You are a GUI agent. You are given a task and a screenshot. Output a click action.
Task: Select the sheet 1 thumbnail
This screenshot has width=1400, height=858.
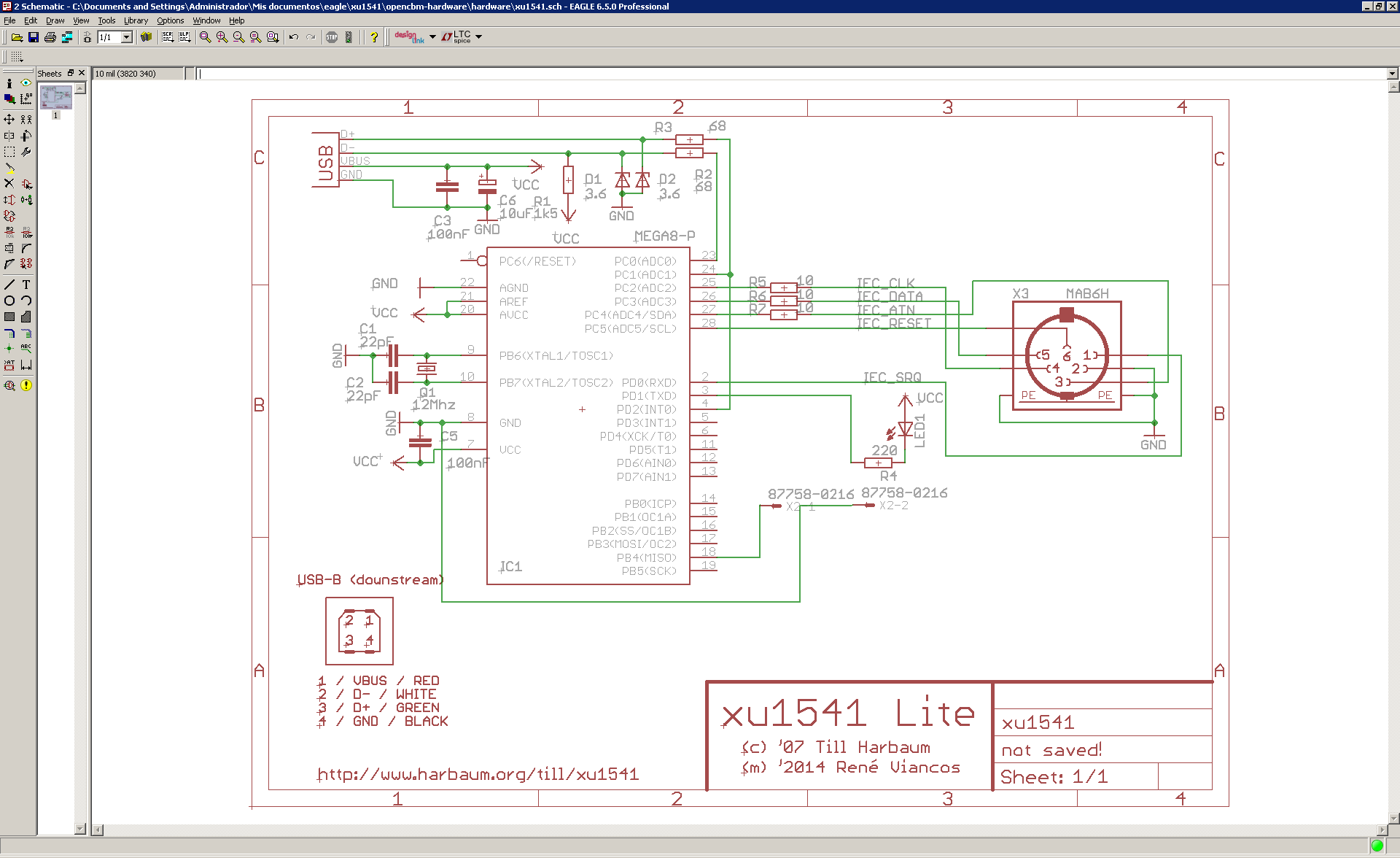55,97
